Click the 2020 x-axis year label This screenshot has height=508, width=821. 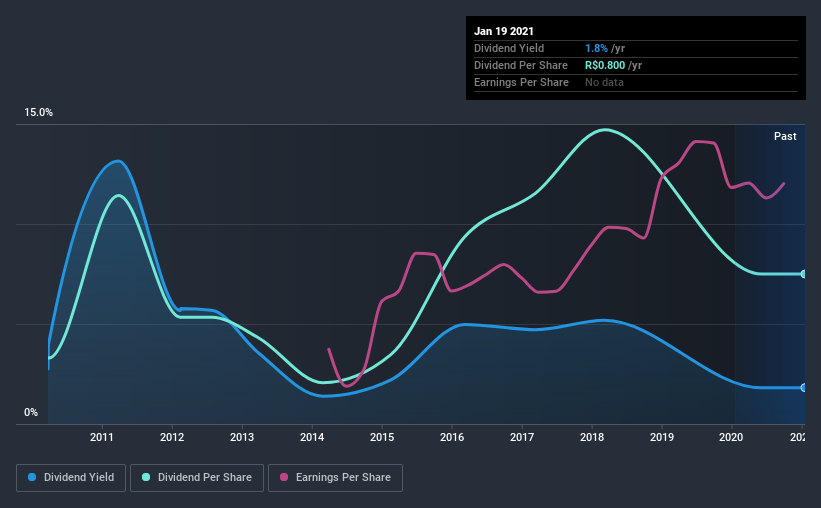pyautogui.click(x=731, y=437)
